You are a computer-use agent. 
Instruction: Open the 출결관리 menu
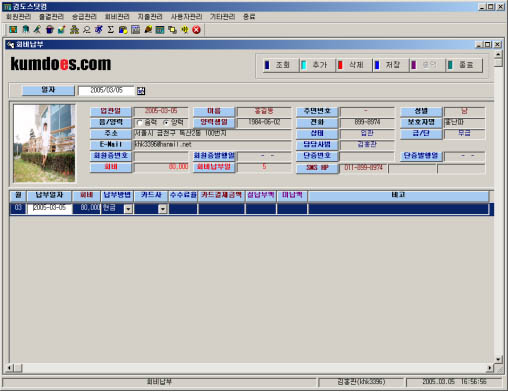click(51, 17)
